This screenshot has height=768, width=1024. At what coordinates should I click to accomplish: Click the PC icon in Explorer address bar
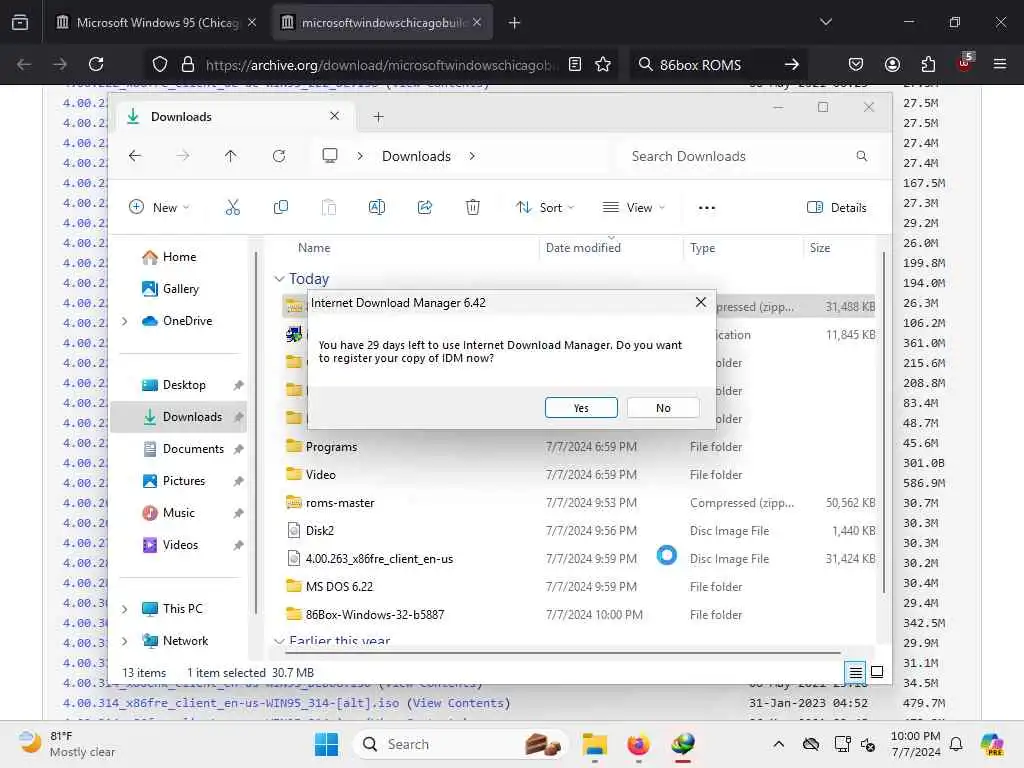(x=330, y=156)
